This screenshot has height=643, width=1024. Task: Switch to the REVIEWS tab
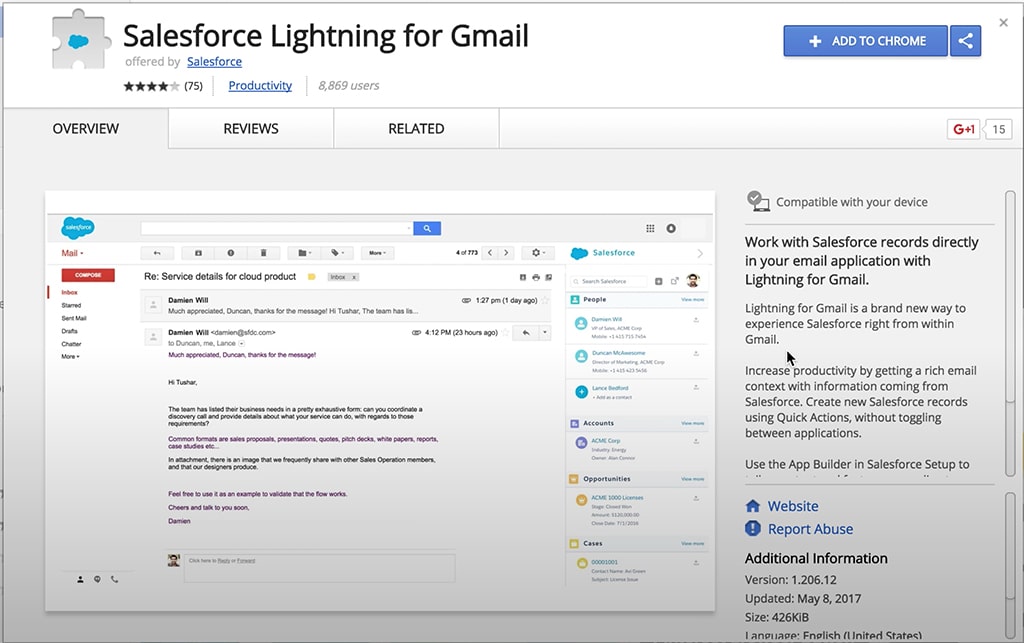pos(251,129)
